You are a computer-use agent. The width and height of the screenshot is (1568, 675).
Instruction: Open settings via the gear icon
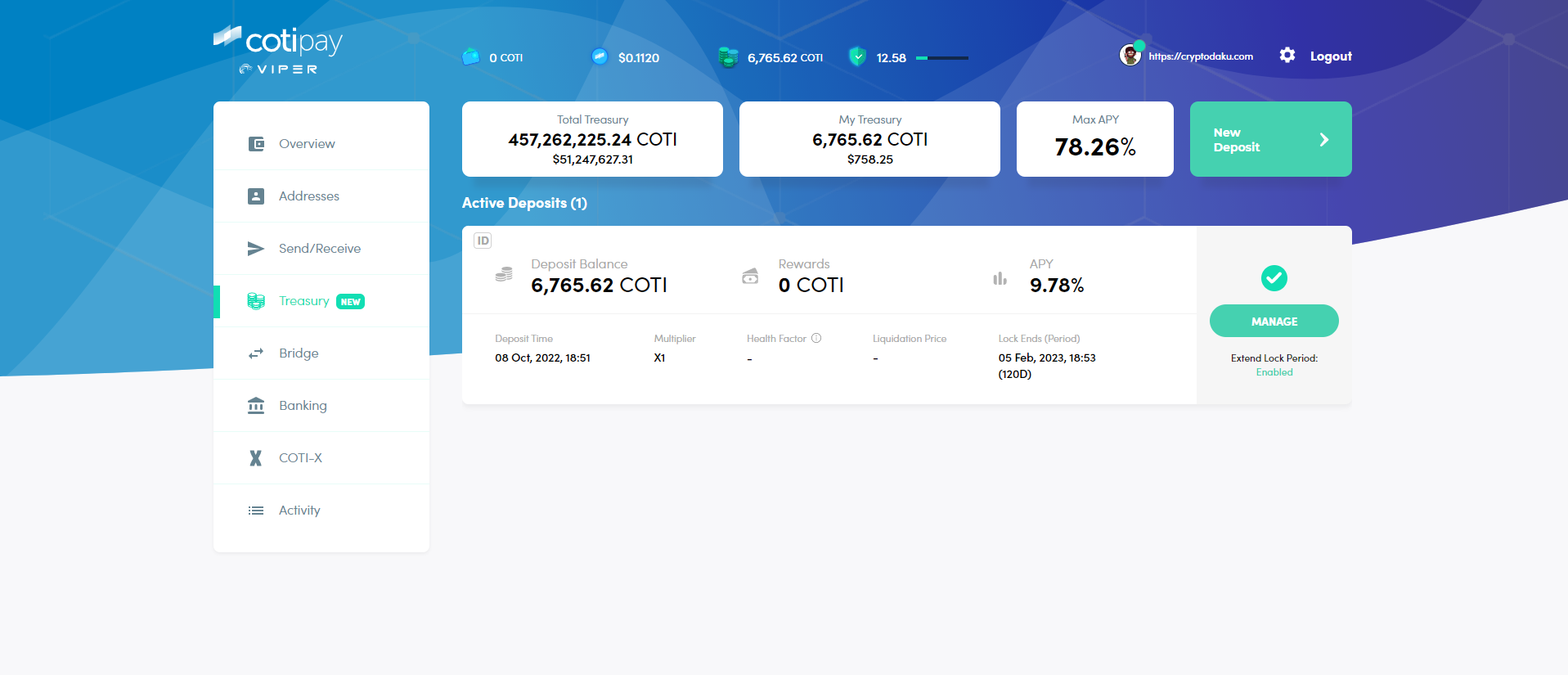point(1287,55)
